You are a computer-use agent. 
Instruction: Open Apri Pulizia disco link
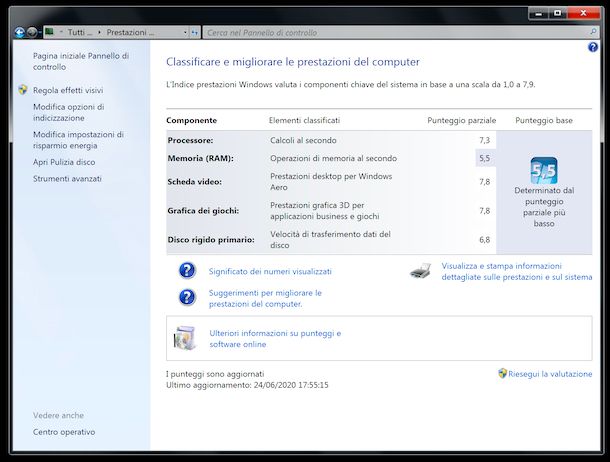64,162
